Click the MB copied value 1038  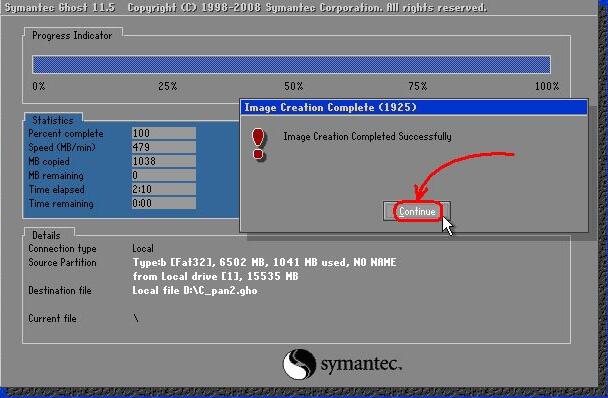[x=164, y=161]
